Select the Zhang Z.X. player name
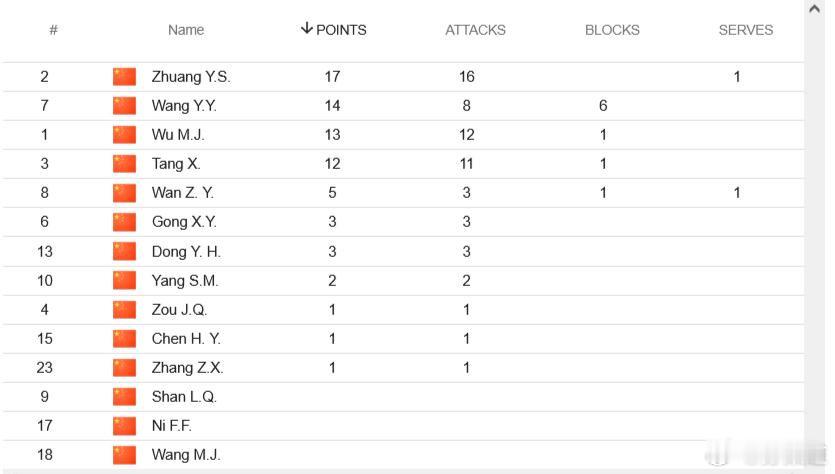This screenshot has width=835, height=474. click(187, 367)
